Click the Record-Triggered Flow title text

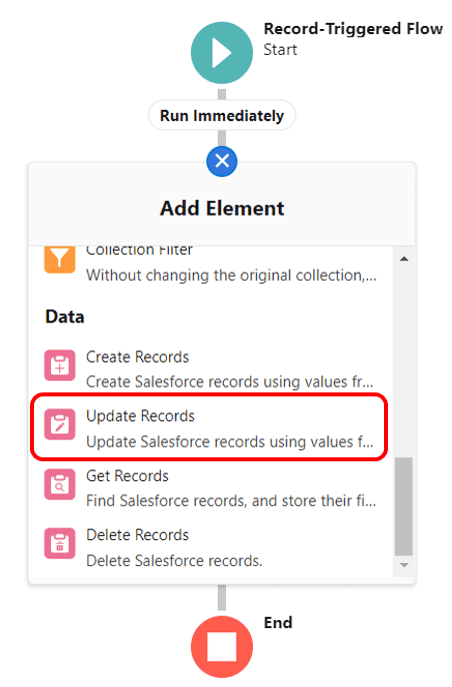353,29
